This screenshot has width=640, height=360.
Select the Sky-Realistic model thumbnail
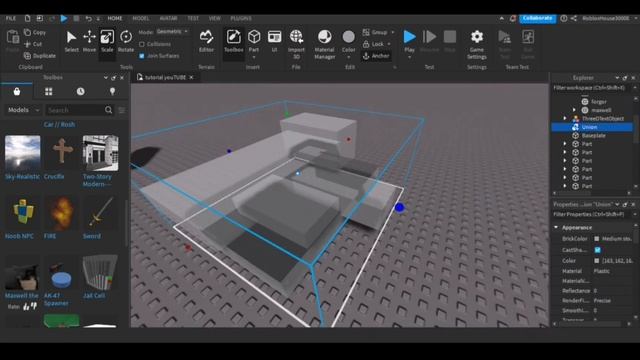(22, 153)
